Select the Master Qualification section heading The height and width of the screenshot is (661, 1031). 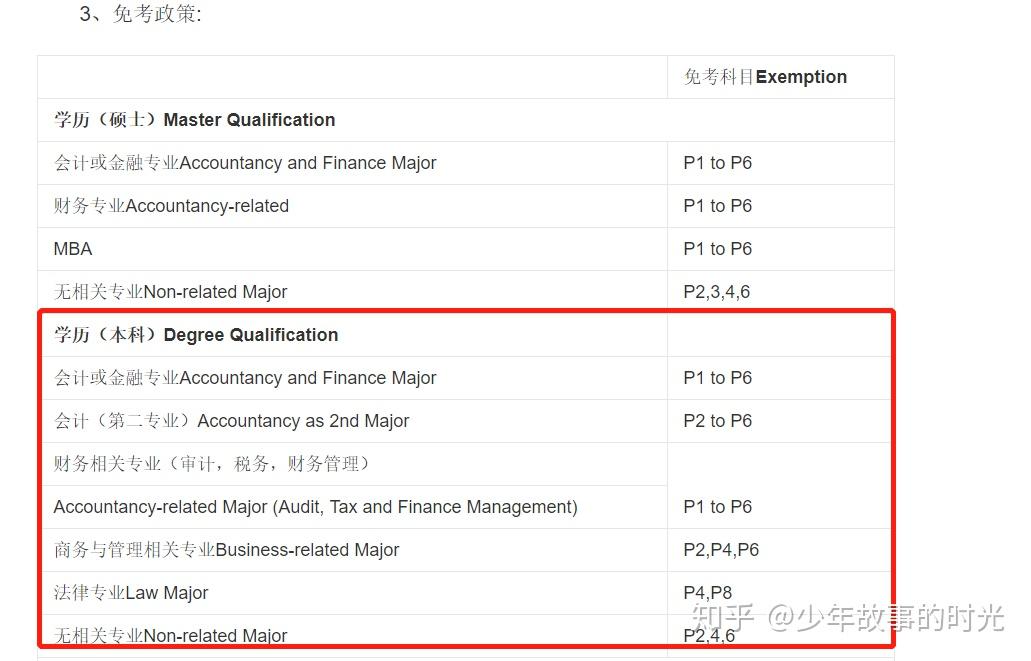coord(195,120)
